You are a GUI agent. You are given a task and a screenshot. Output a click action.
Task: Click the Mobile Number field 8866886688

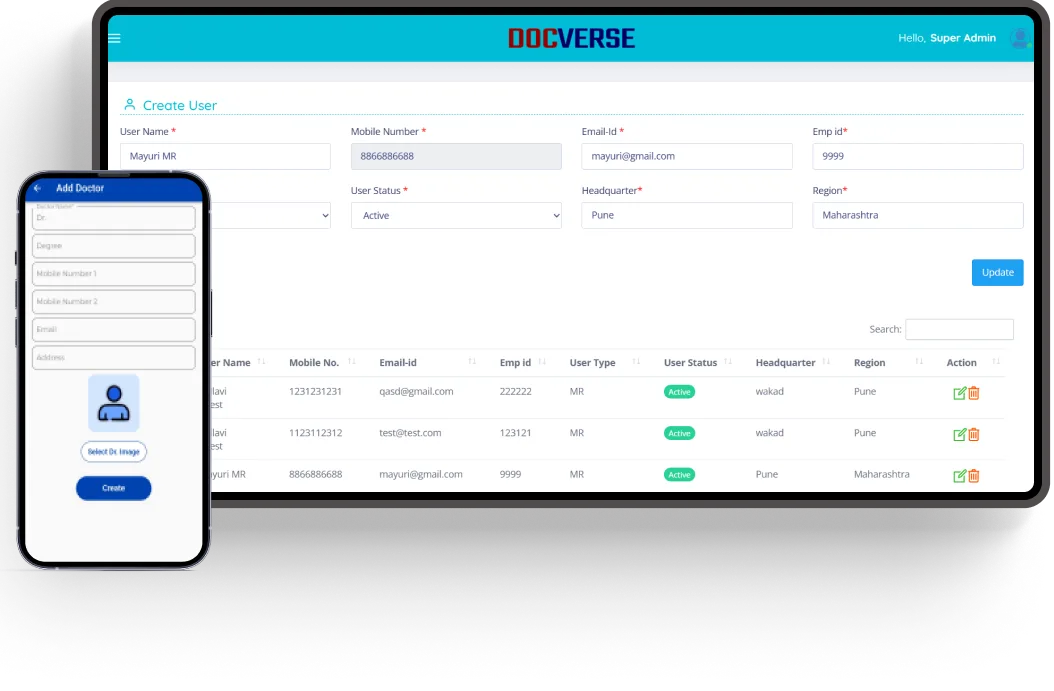pos(456,157)
